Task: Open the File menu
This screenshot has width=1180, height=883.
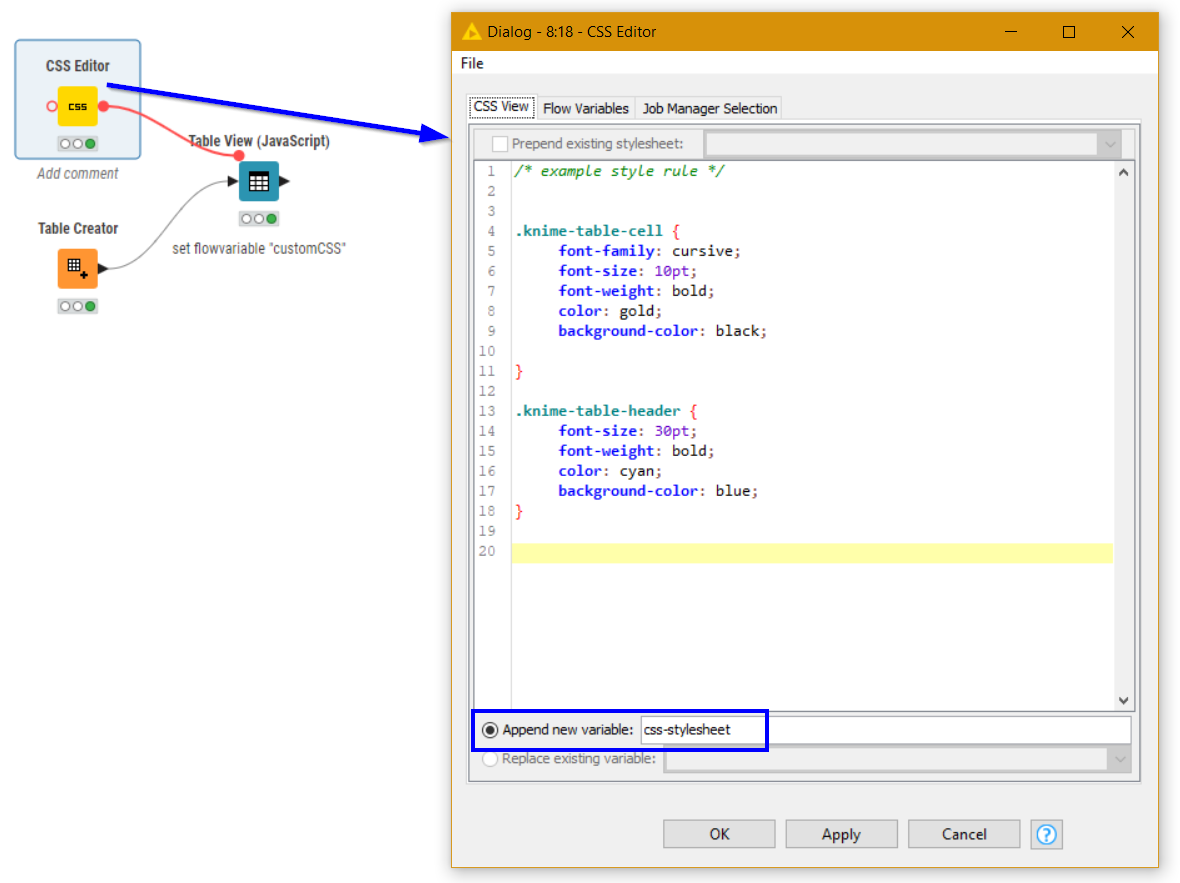Action: tap(471, 63)
